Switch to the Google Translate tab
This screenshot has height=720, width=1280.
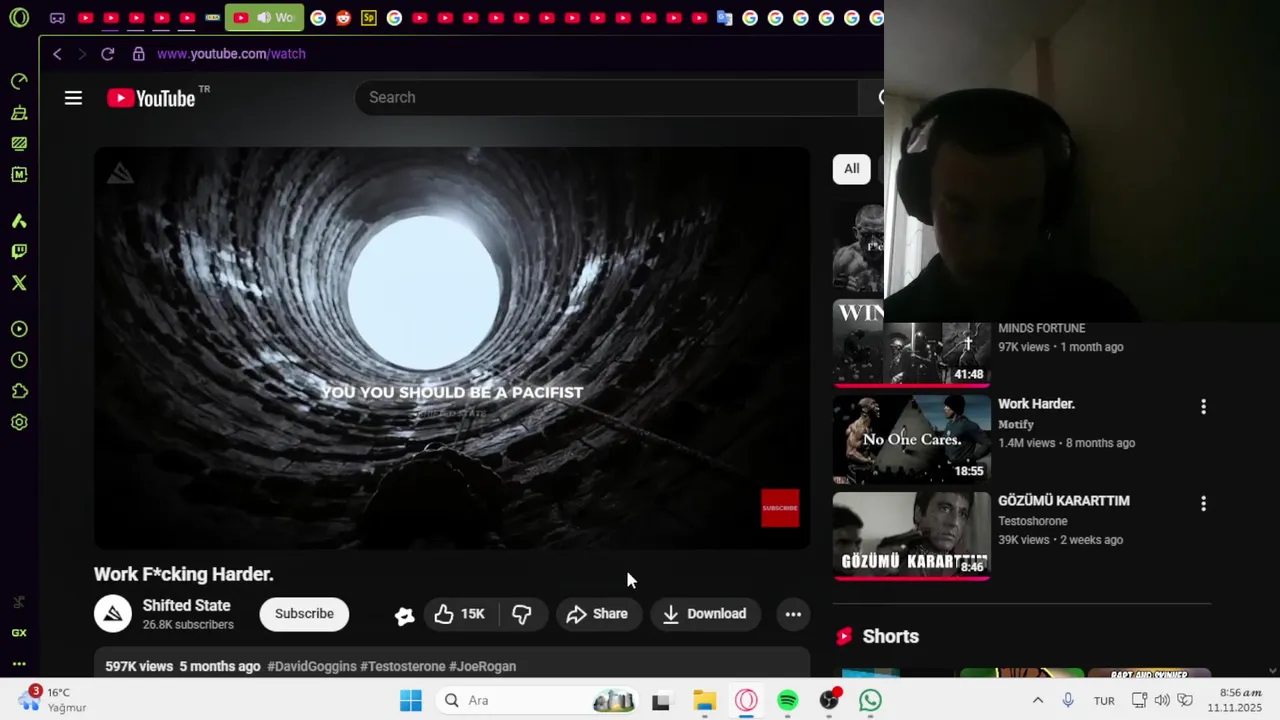[725, 18]
